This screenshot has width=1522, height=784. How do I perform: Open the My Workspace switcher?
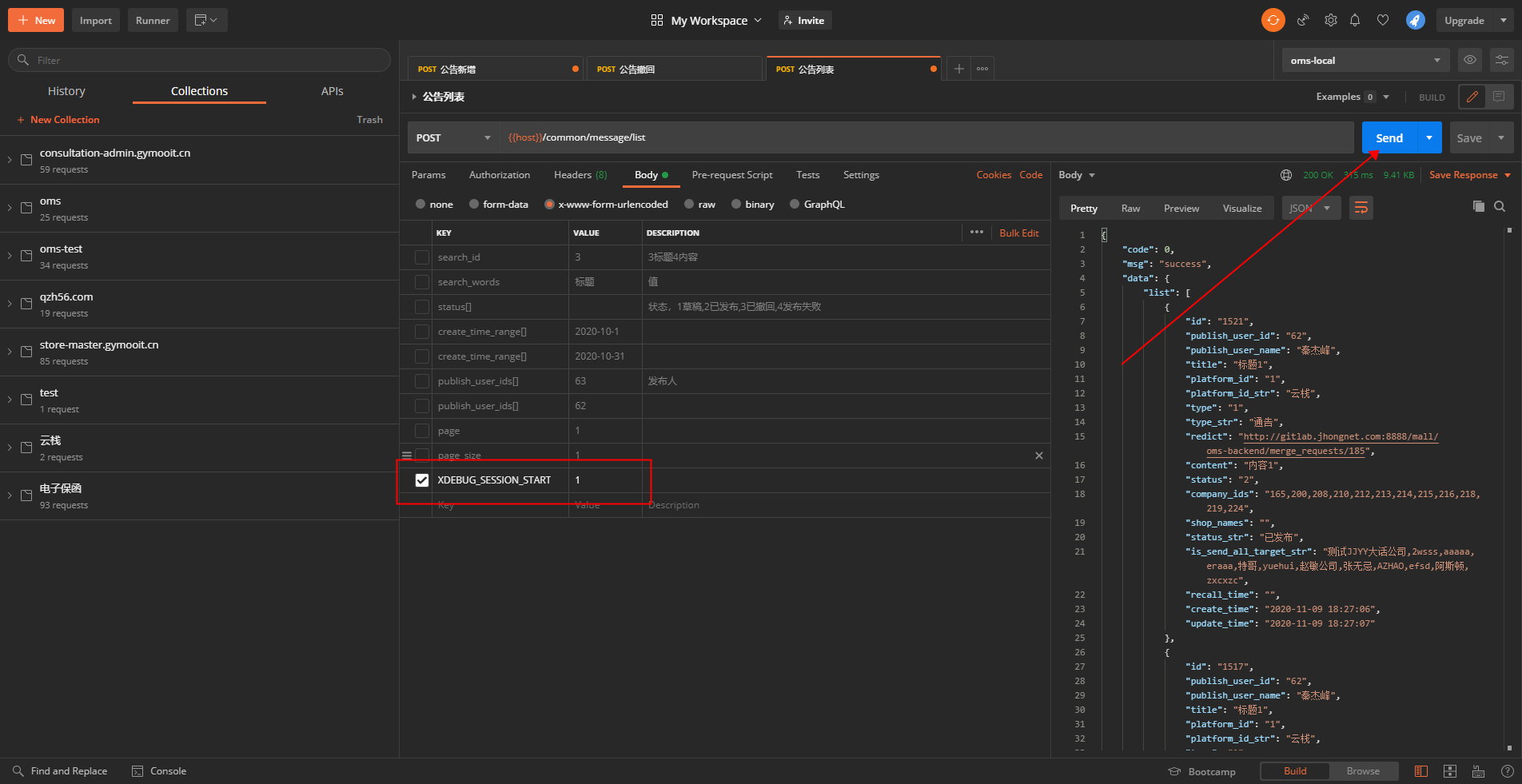[x=707, y=20]
